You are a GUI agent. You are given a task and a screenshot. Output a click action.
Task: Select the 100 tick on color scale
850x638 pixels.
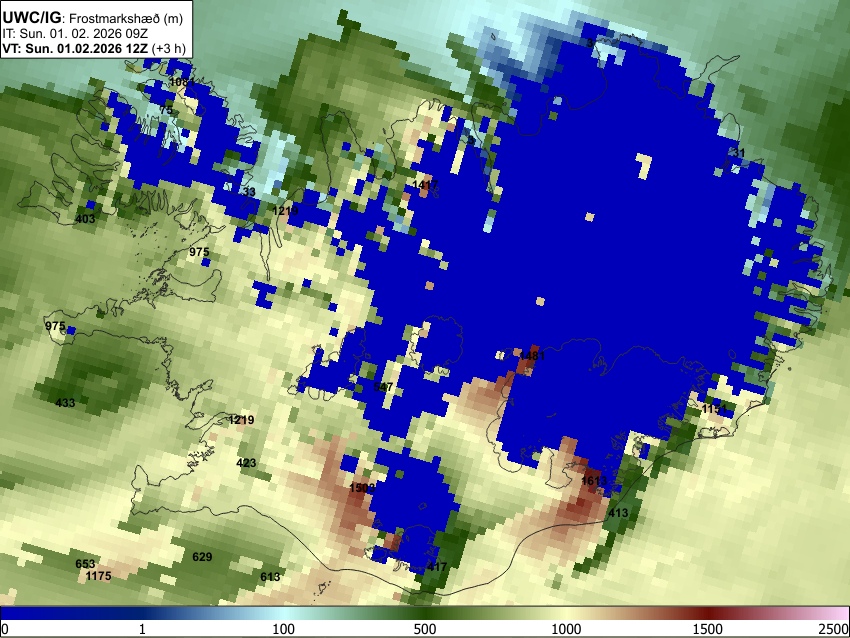[283, 629]
